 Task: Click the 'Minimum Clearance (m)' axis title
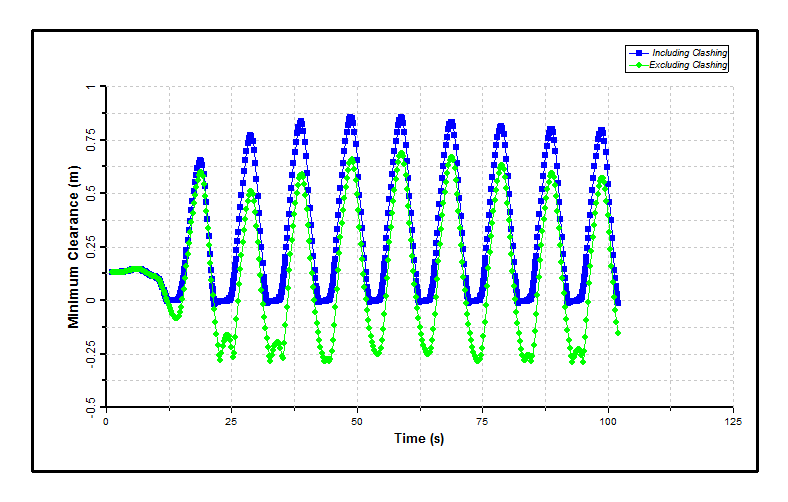pos(74,247)
